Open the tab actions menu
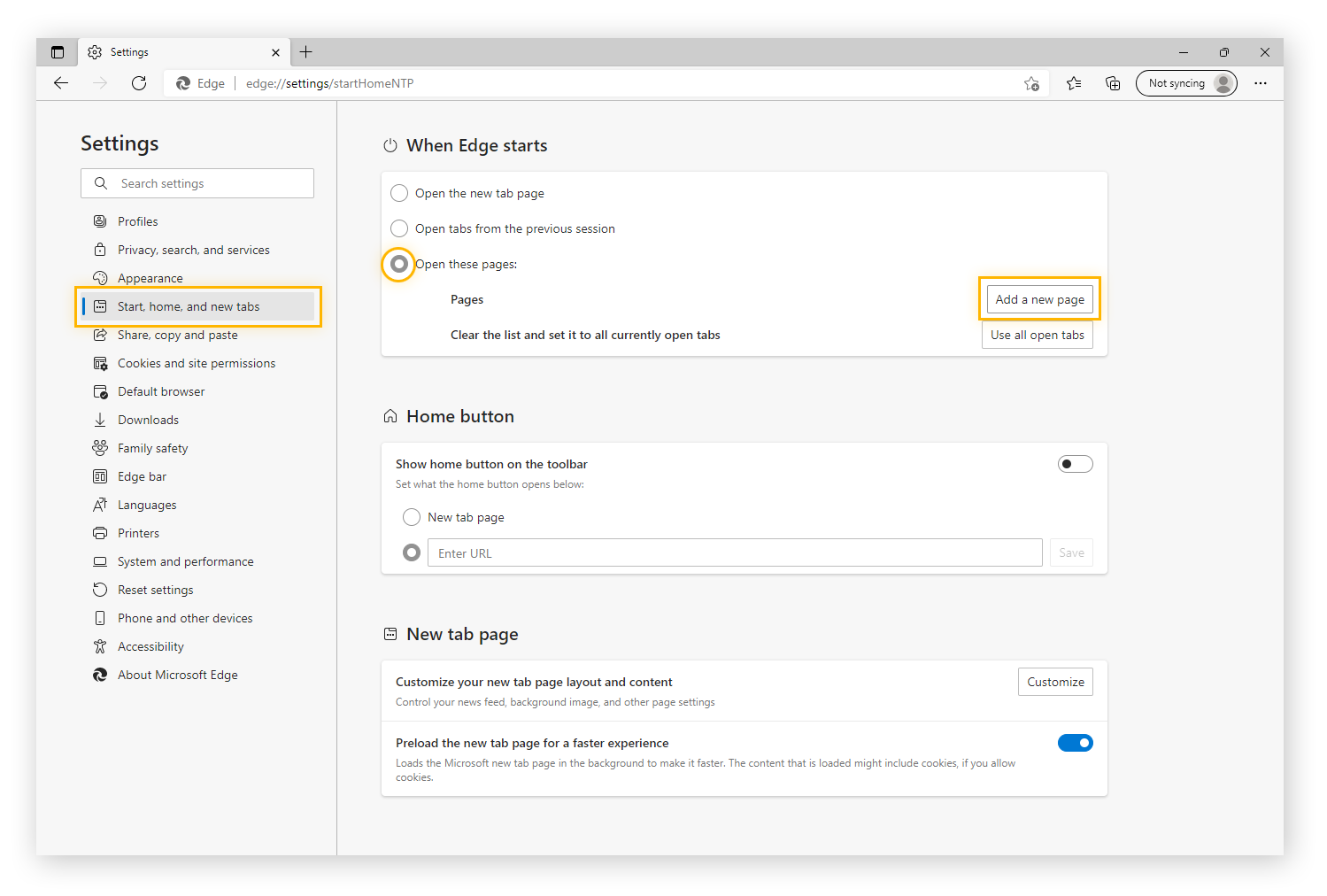This screenshot has height=896, width=1327. click(58, 52)
